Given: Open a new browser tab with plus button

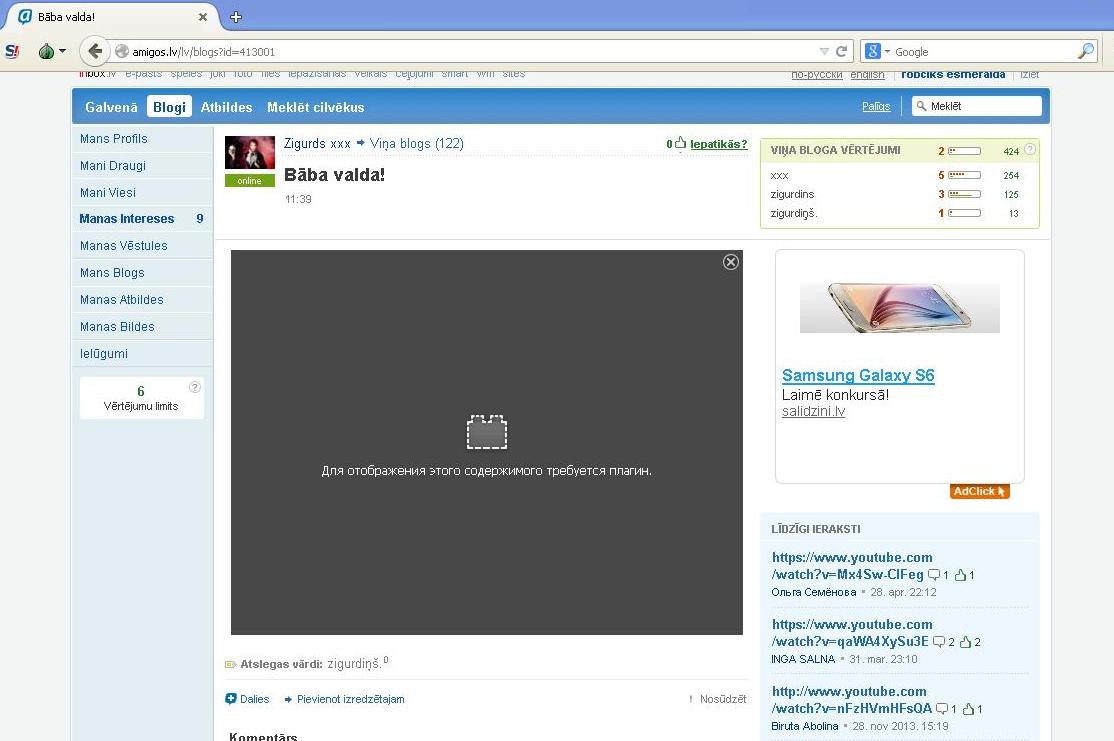Looking at the screenshot, I should point(236,17).
